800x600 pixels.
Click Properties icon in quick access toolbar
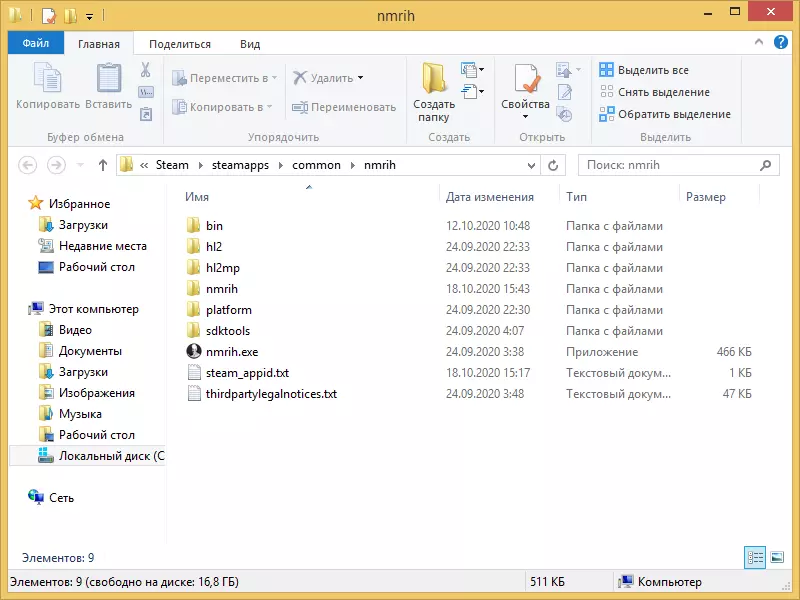point(48,16)
